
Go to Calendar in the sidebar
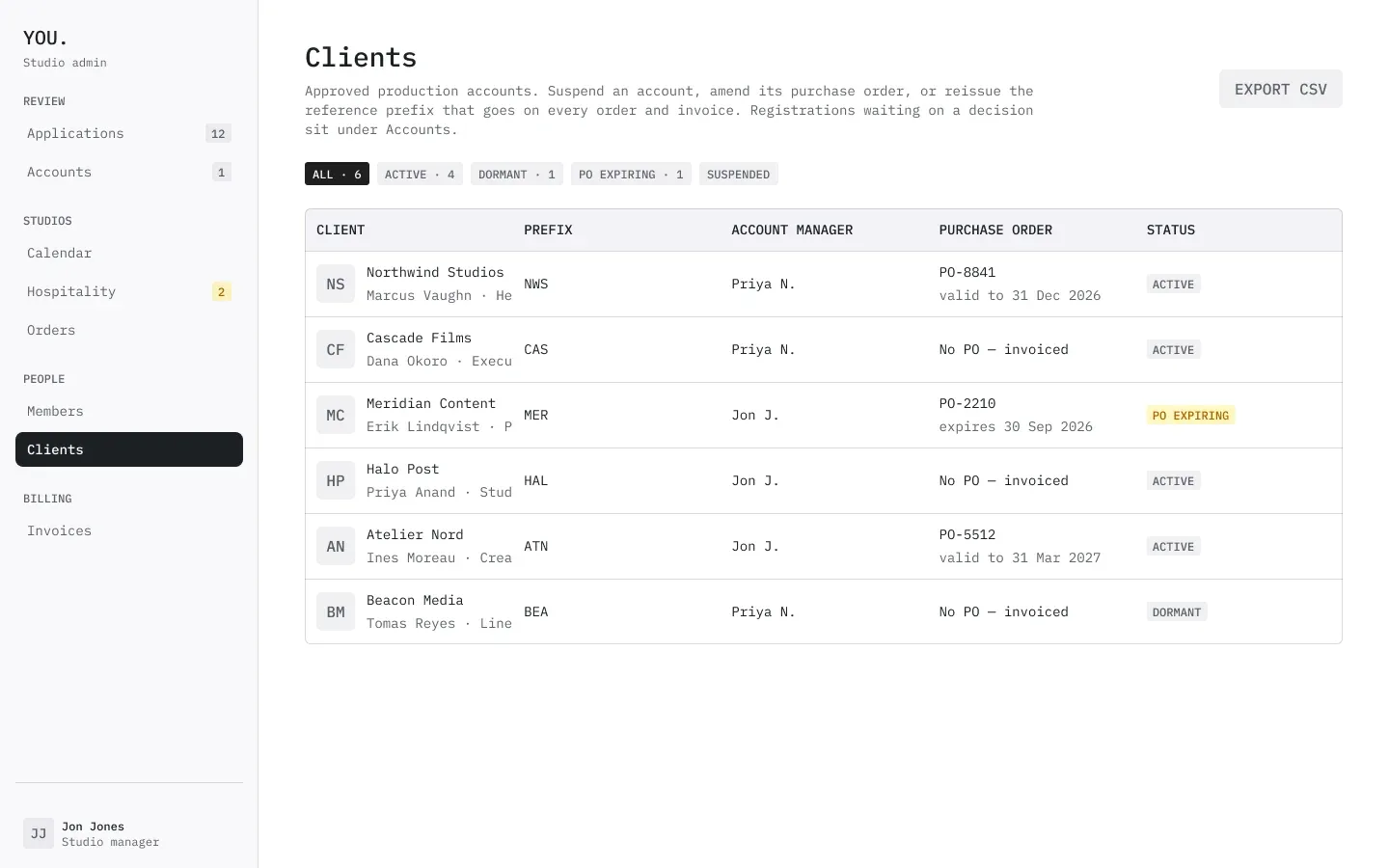[129, 253]
